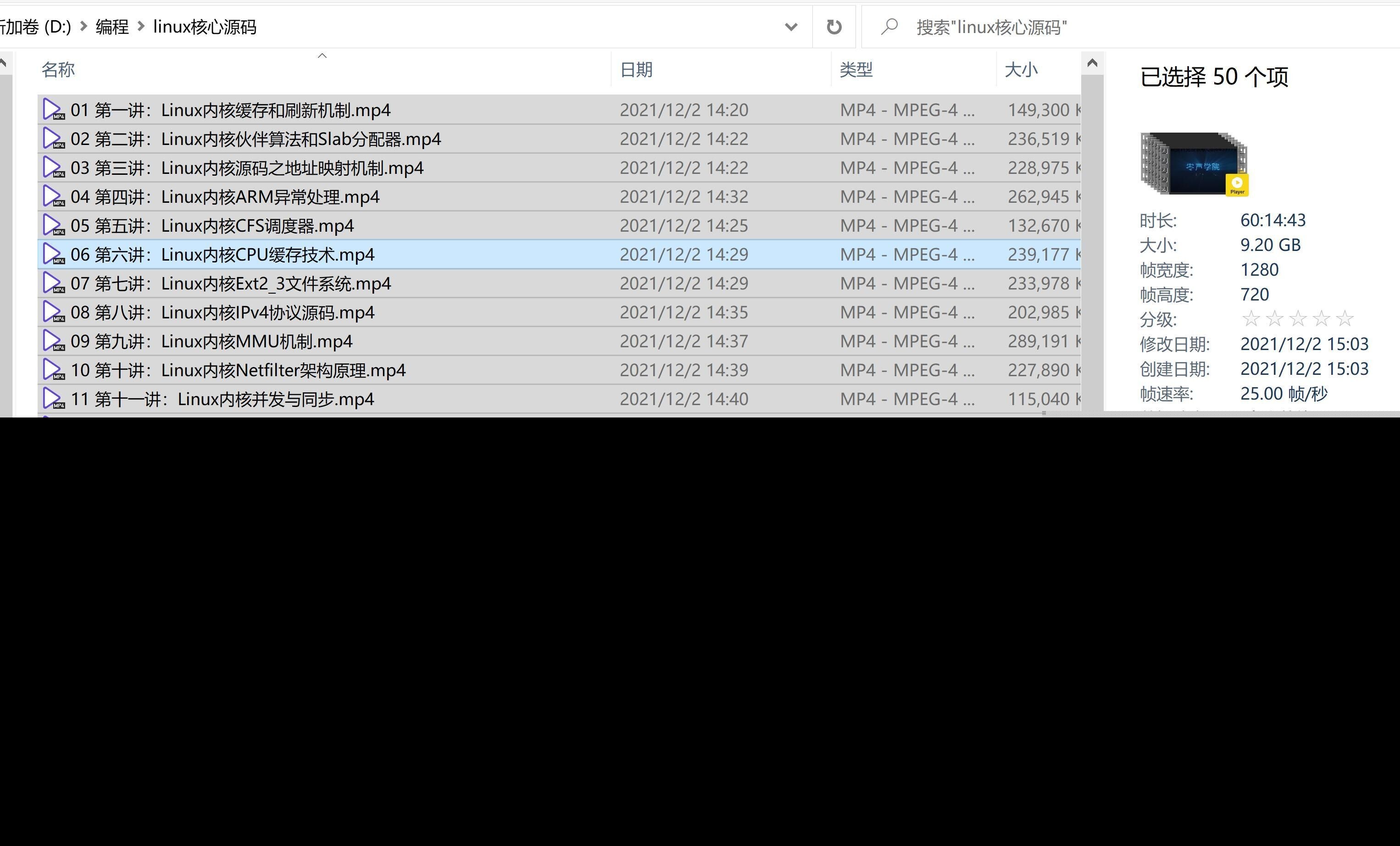Set rating to two stars
Screen dimensions: 1400x846
point(1274,319)
